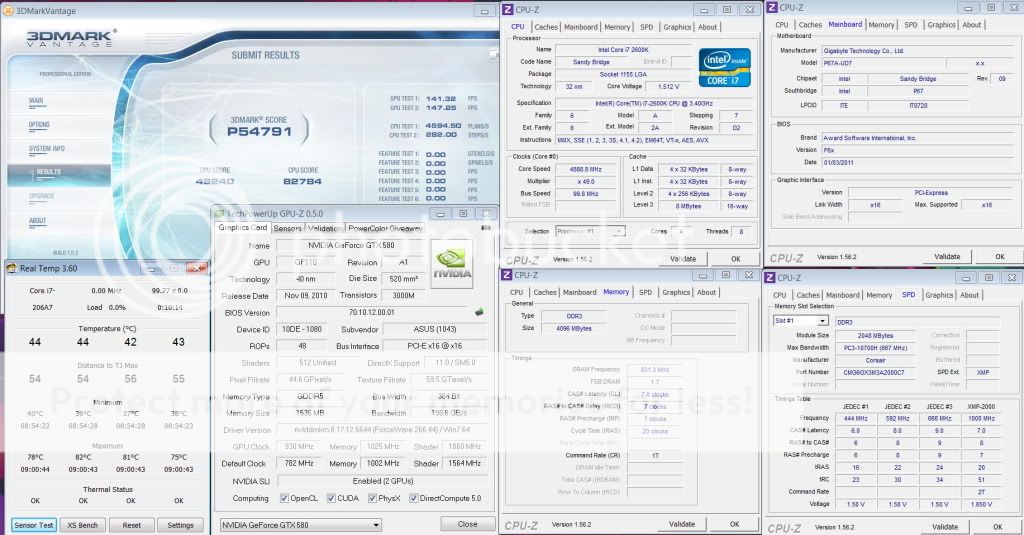Click BIOS Version field 70.10.12.00.01
The image size is (1024, 535).
[371, 312]
